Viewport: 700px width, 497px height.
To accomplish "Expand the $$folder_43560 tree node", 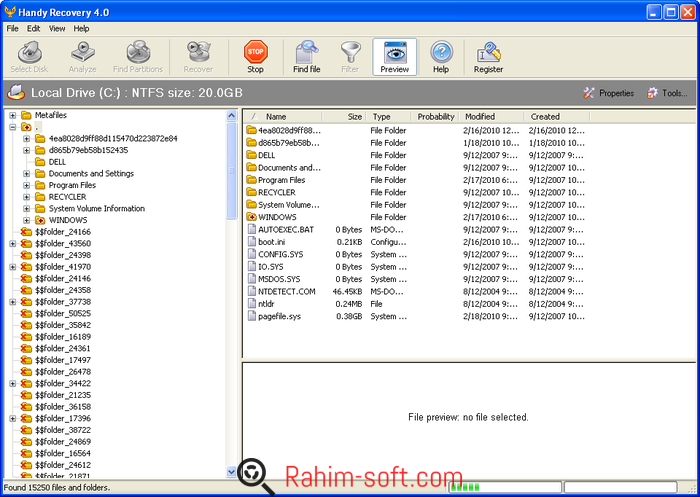I will coord(12,243).
